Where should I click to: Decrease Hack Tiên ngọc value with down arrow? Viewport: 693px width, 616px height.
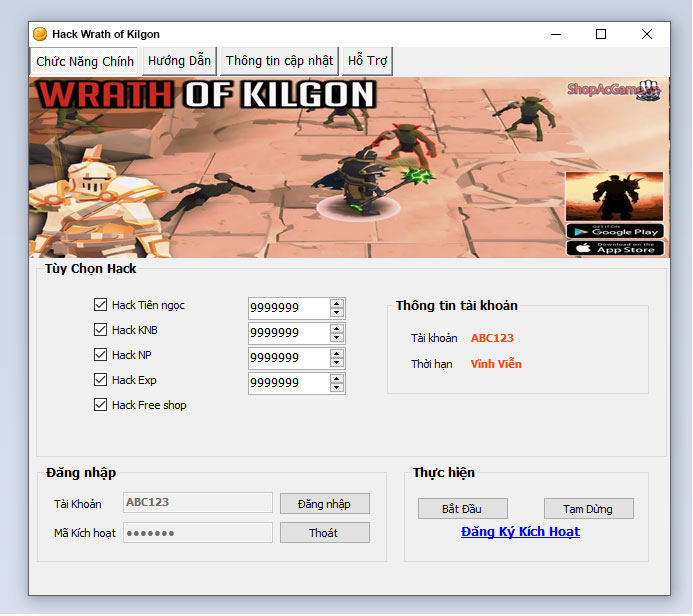tap(337, 312)
